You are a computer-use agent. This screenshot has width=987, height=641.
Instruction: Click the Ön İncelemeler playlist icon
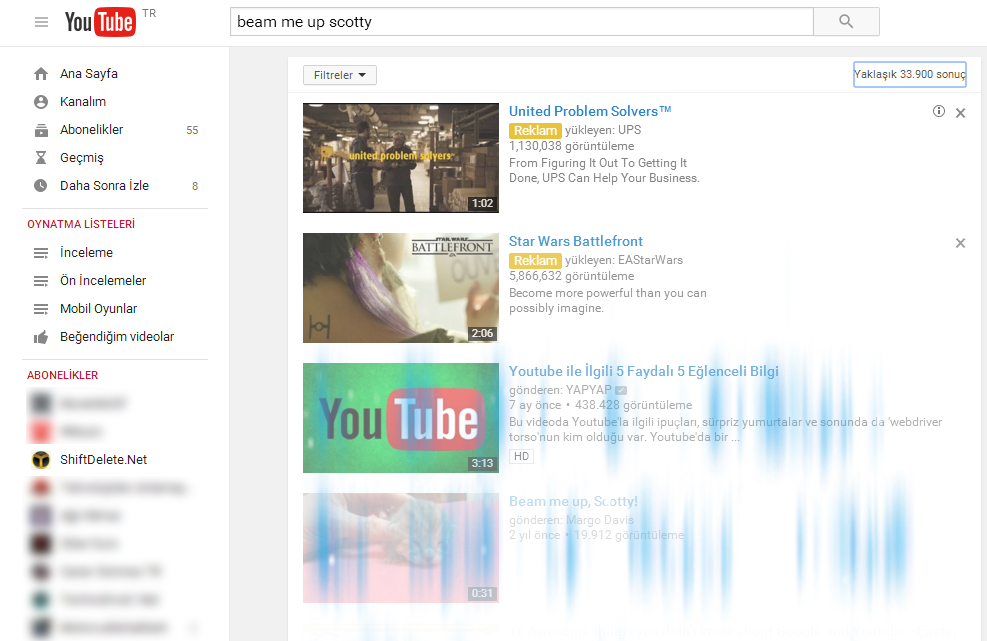coord(41,281)
